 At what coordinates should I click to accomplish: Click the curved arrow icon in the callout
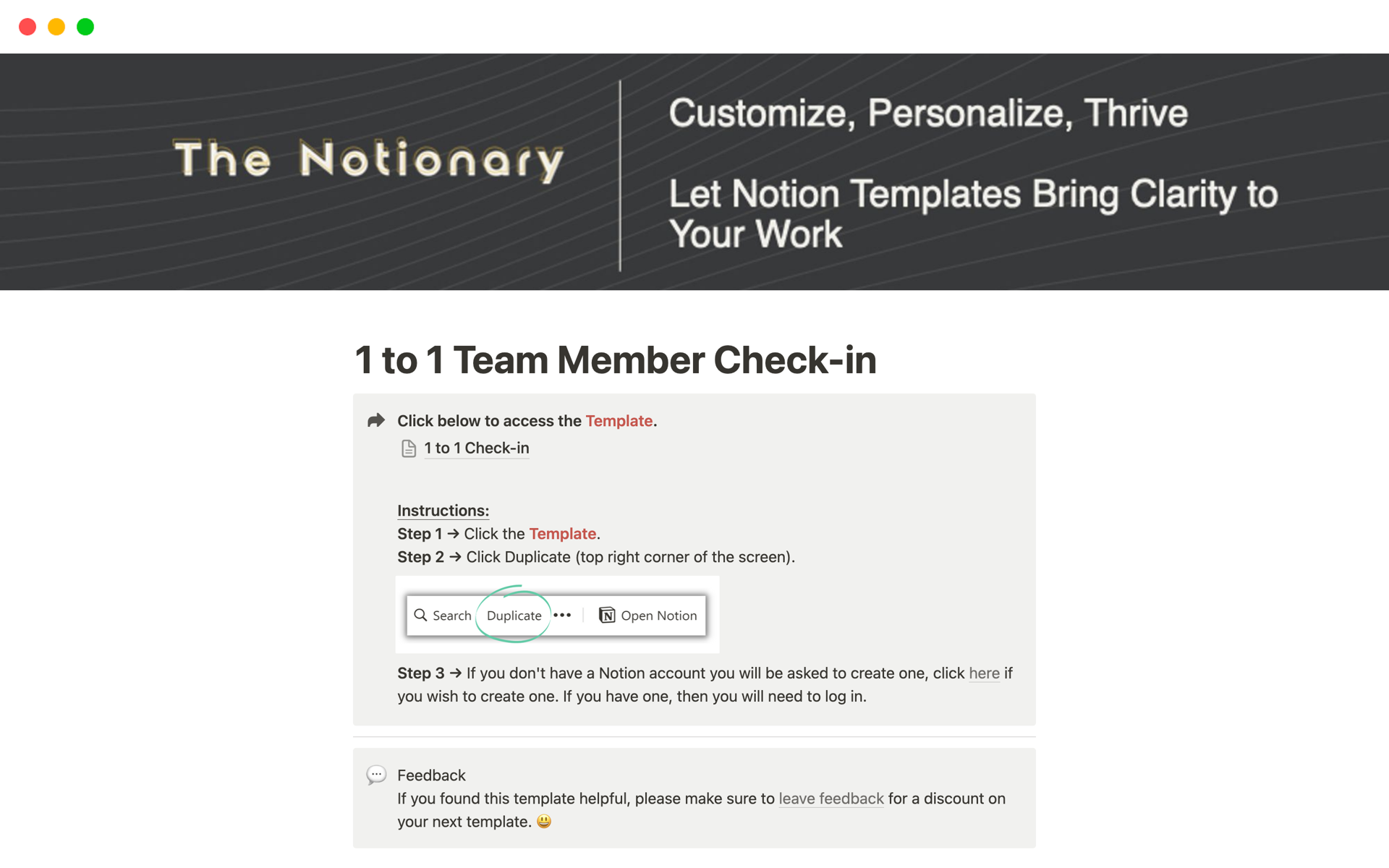[x=376, y=420]
